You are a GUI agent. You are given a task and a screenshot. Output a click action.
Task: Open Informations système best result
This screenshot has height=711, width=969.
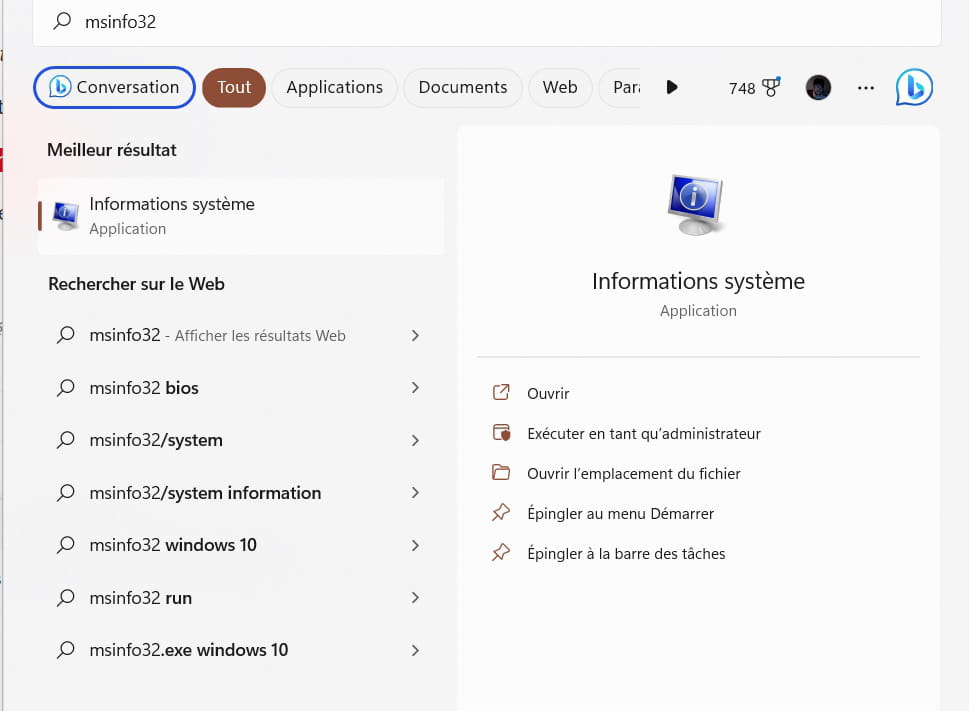(x=241, y=216)
